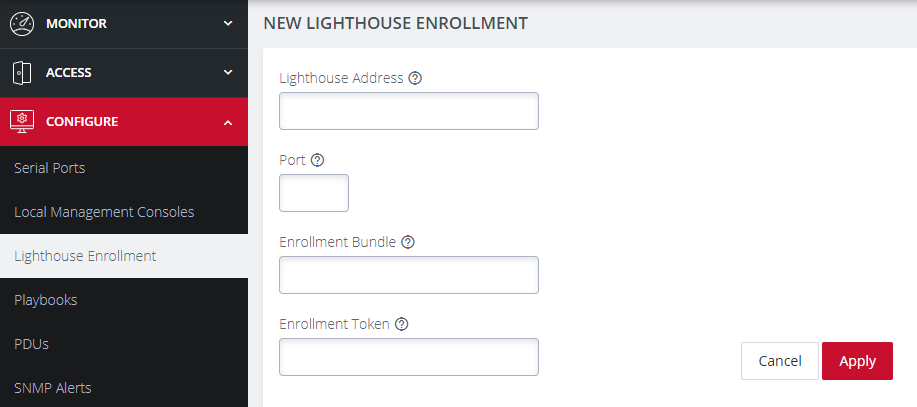
Task: Click the Enrollment Token help icon
Action: [402, 324]
